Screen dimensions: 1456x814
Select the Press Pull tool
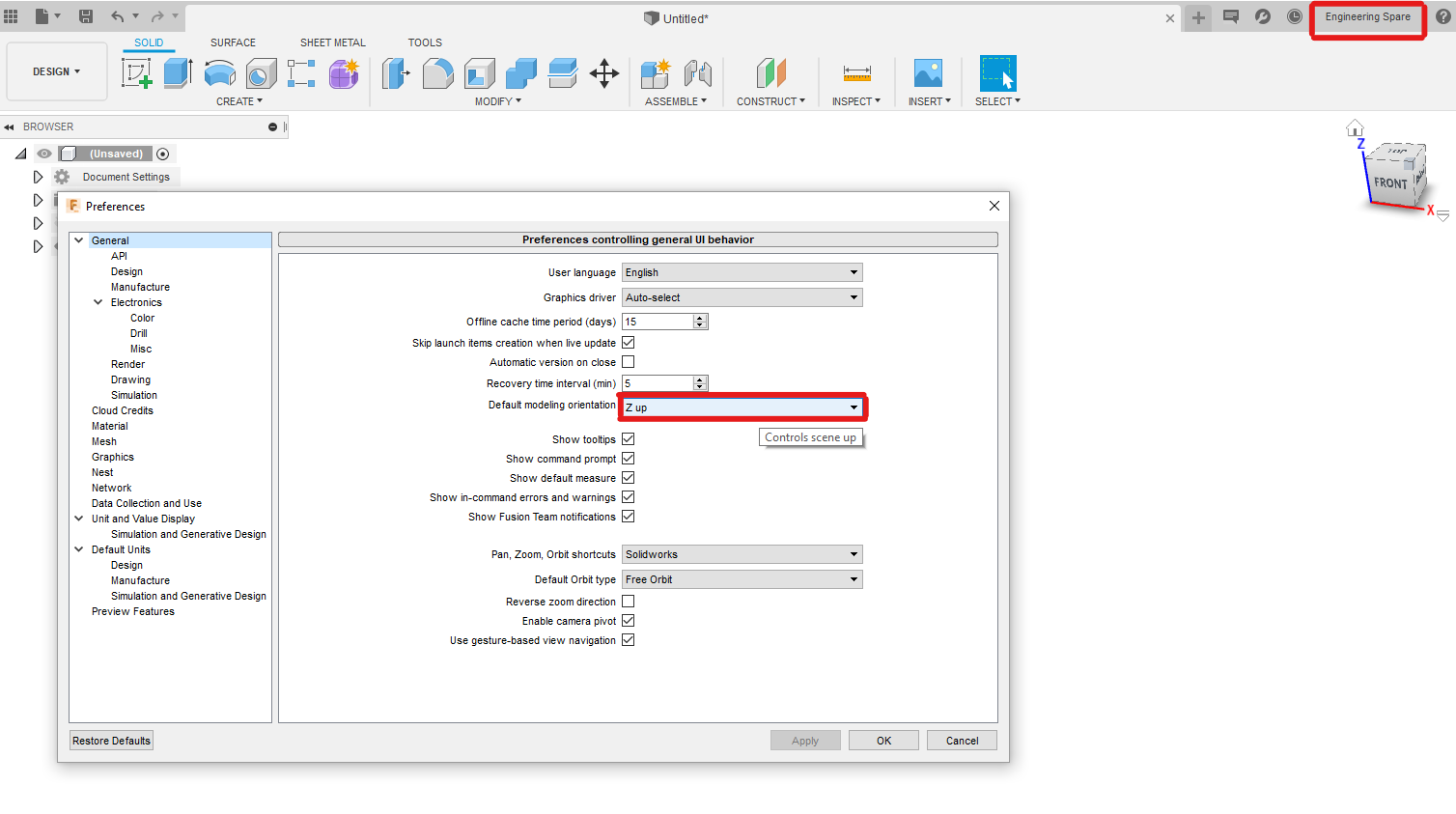[x=396, y=73]
